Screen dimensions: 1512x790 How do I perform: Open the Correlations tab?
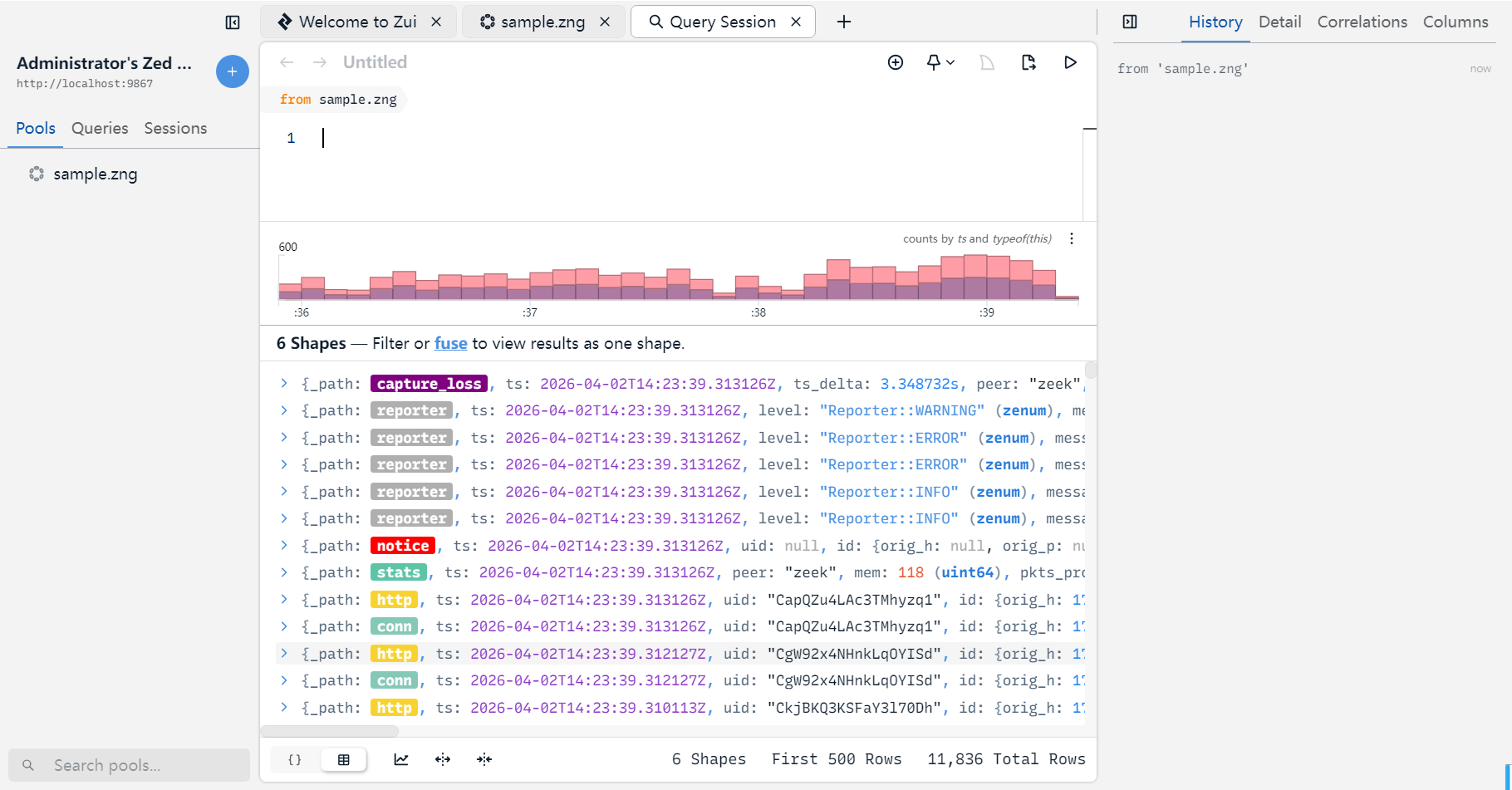point(1362,22)
